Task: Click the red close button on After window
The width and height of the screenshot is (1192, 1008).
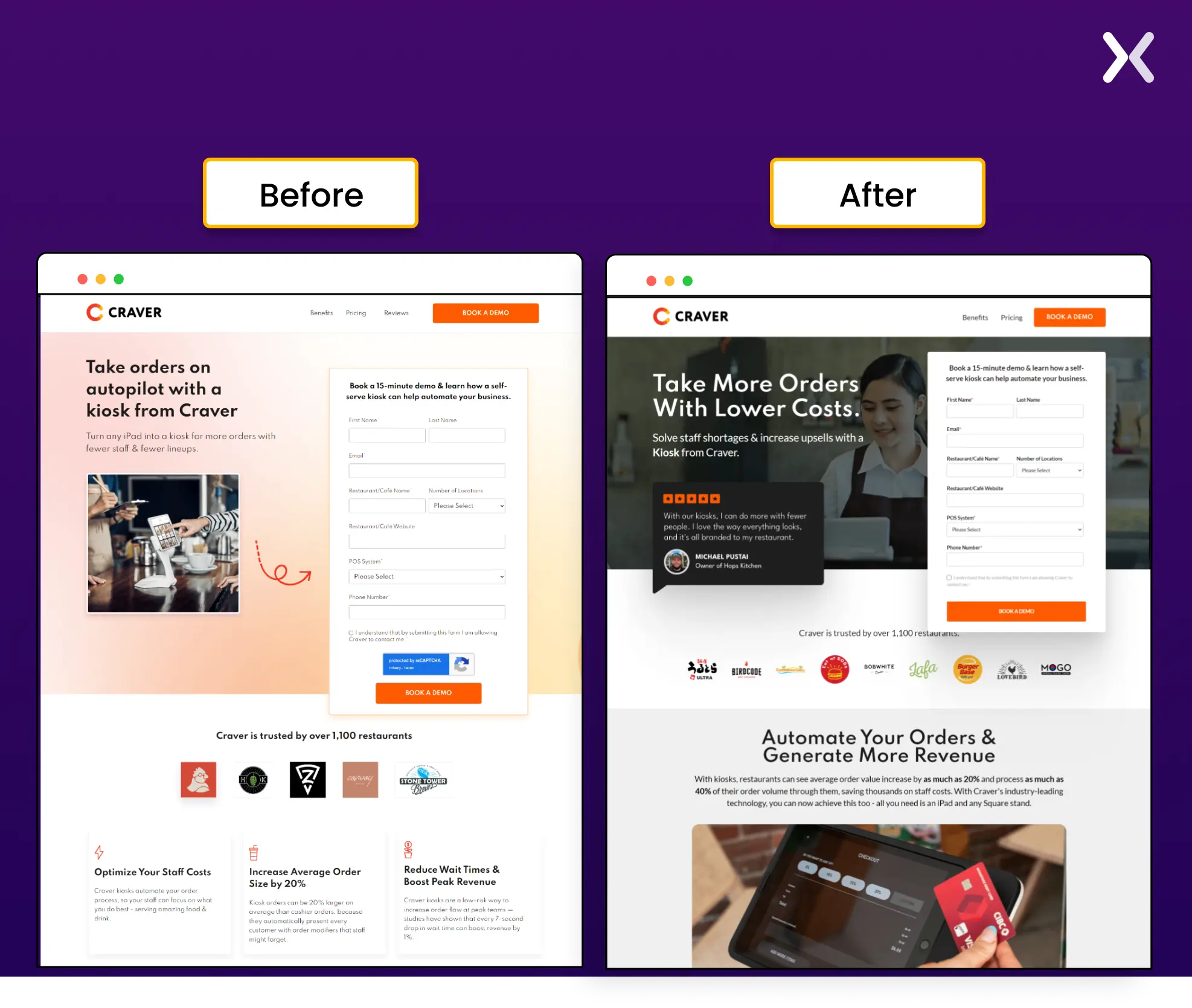Action: pos(649,279)
